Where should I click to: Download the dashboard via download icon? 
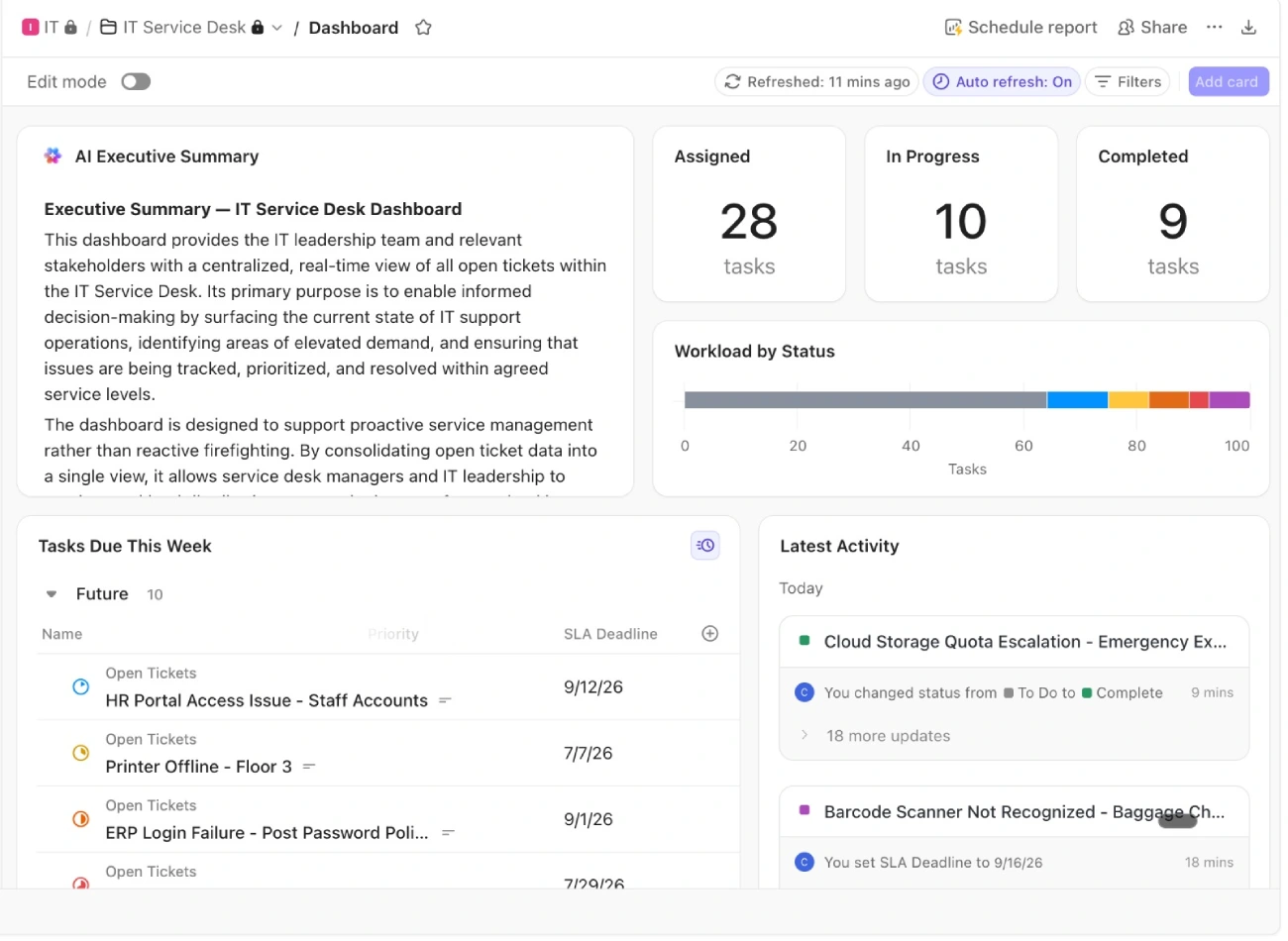pyautogui.click(x=1249, y=28)
